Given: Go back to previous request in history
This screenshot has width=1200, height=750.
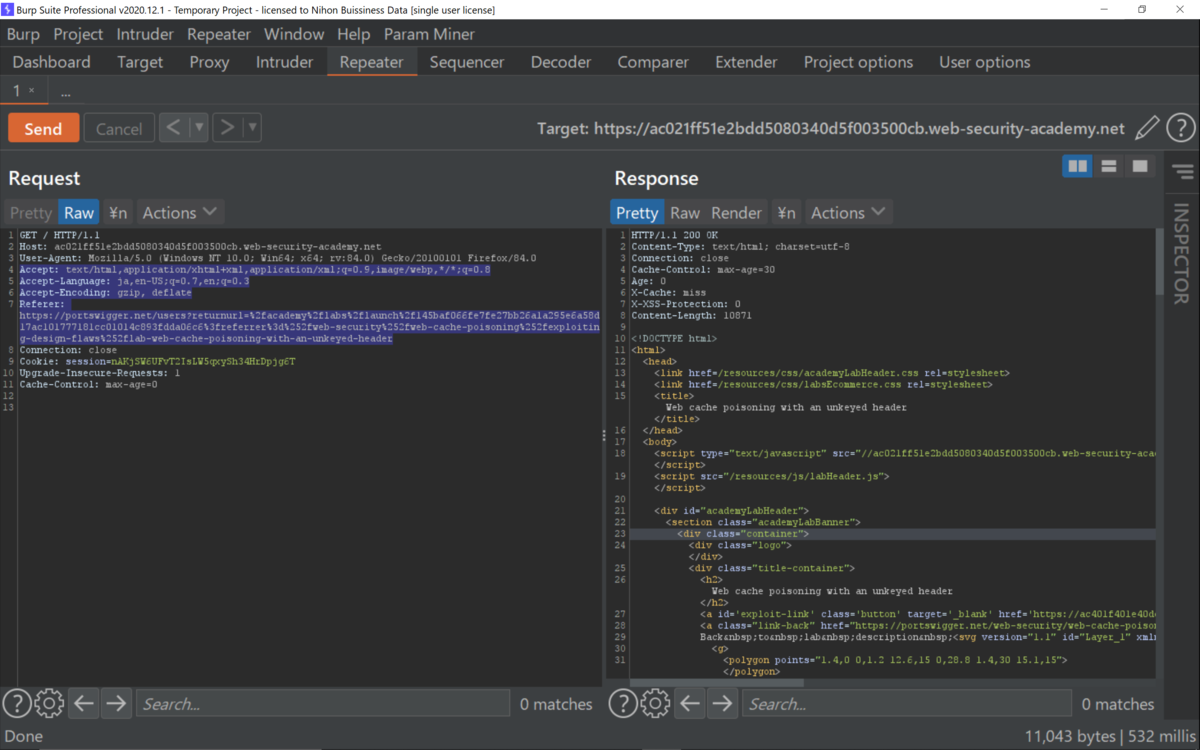Looking at the screenshot, I should 174,127.
